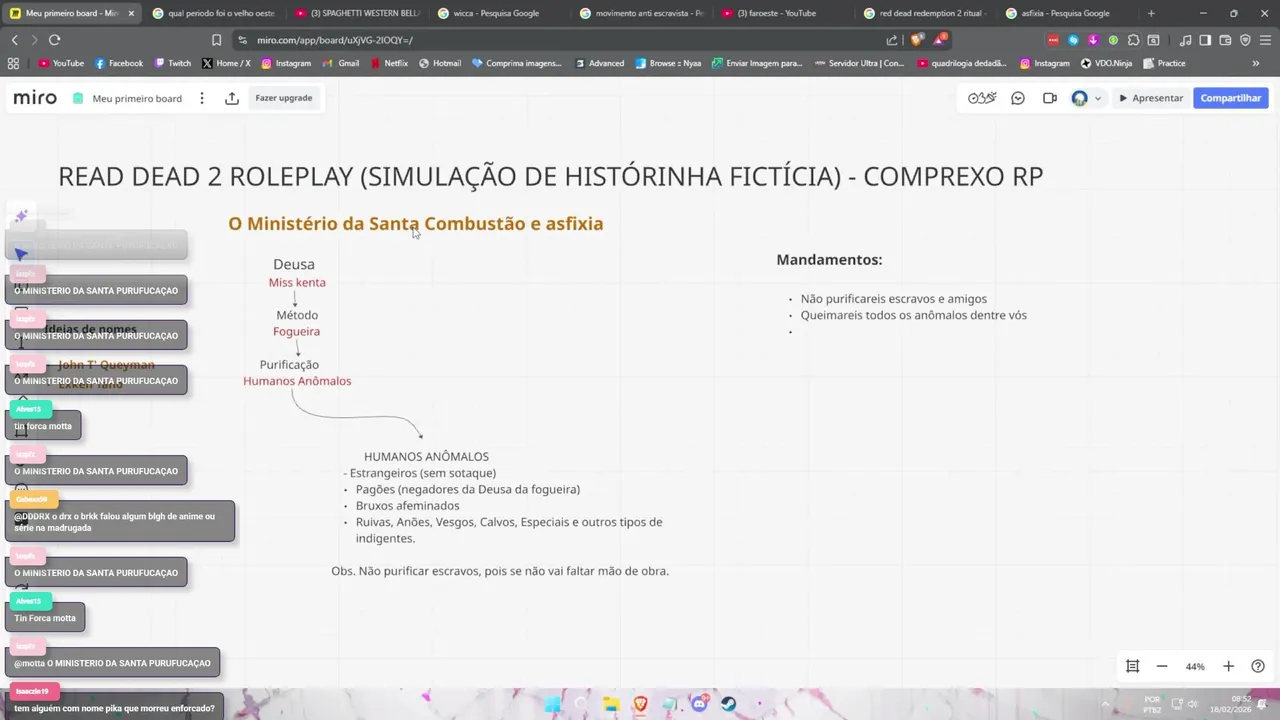Start a video call with camera icon
Screen dimensions: 1280x720
point(1050,98)
